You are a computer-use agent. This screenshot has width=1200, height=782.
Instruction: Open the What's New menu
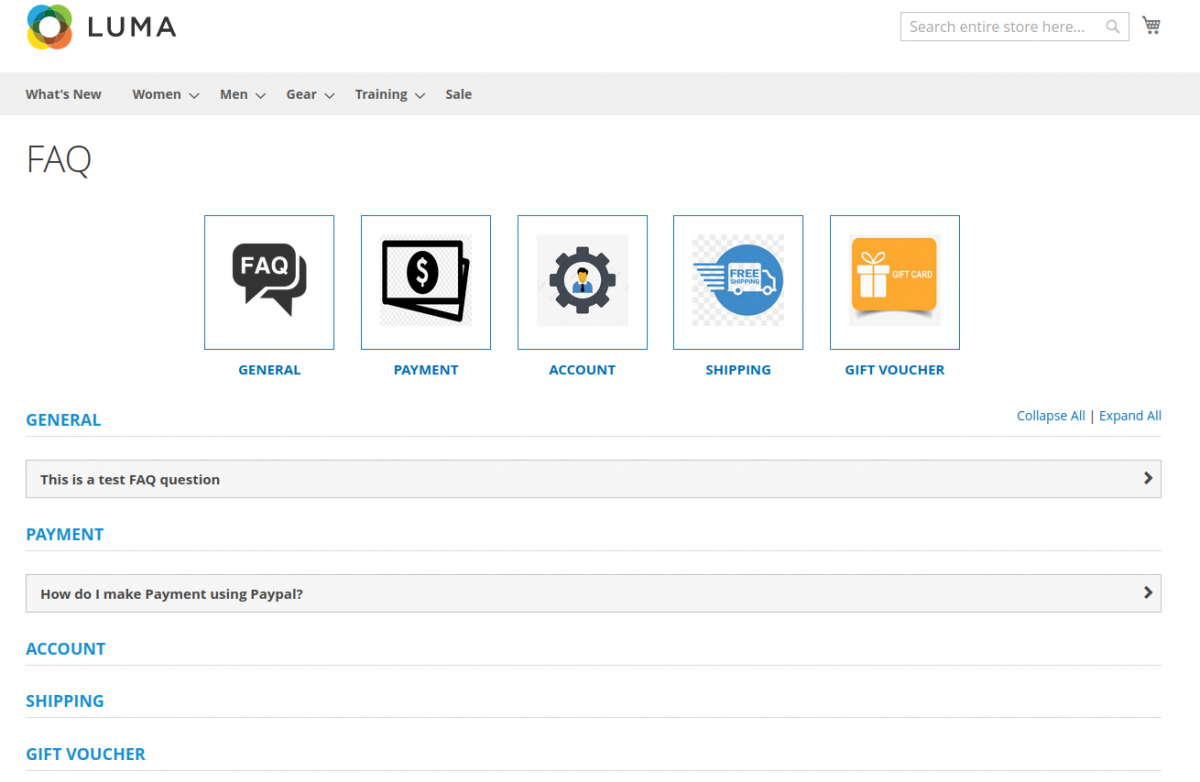point(63,93)
